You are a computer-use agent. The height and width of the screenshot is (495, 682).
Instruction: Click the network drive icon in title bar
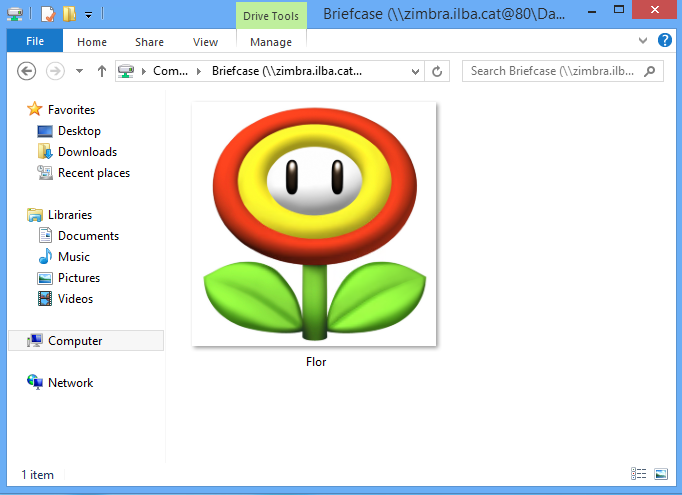coord(15,14)
